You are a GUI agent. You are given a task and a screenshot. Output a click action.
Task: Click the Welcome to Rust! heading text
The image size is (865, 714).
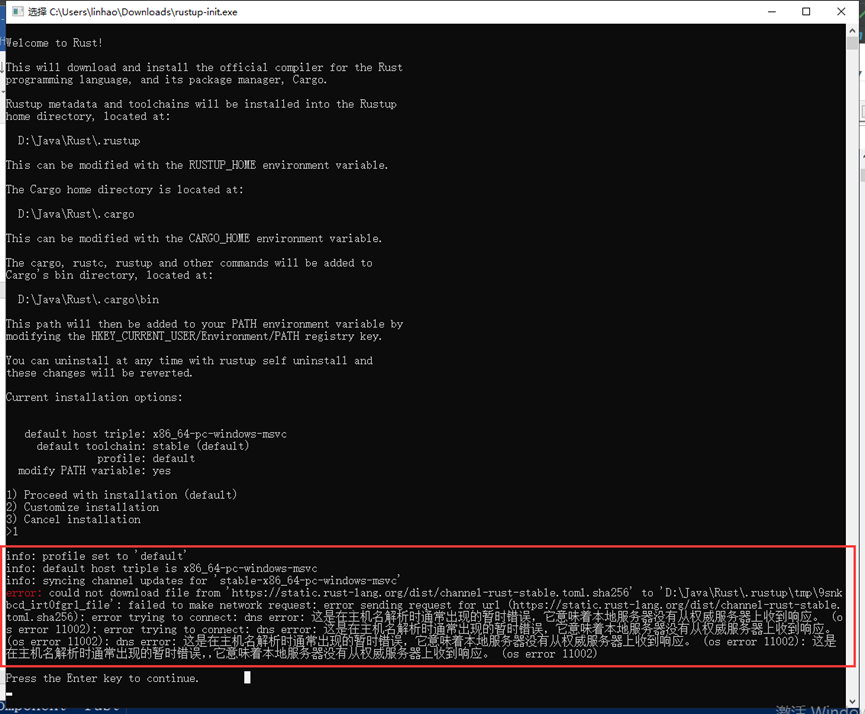pos(55,42)
